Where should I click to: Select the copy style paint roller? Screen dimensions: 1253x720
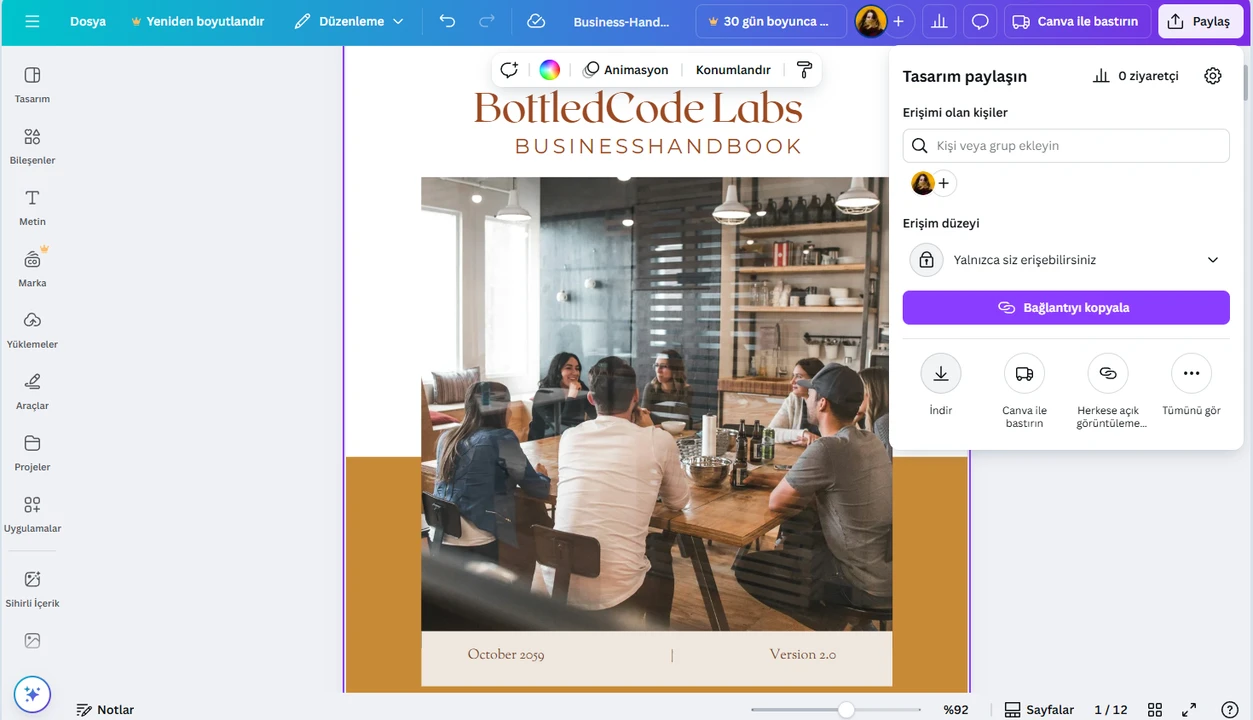(804, 70)
